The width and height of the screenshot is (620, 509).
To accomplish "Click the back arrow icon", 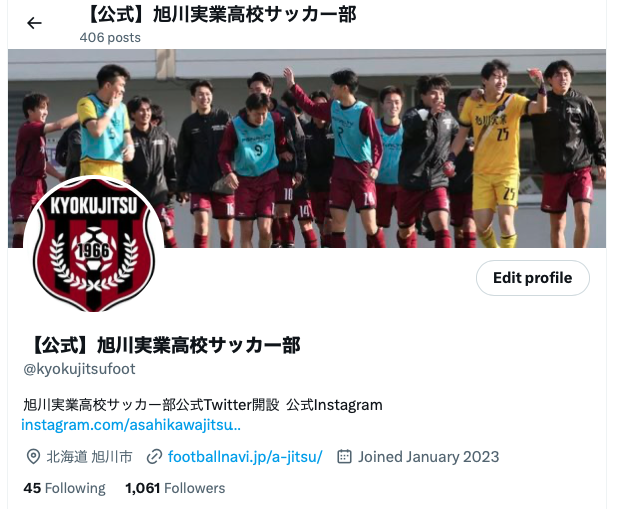I will [34, 23].
